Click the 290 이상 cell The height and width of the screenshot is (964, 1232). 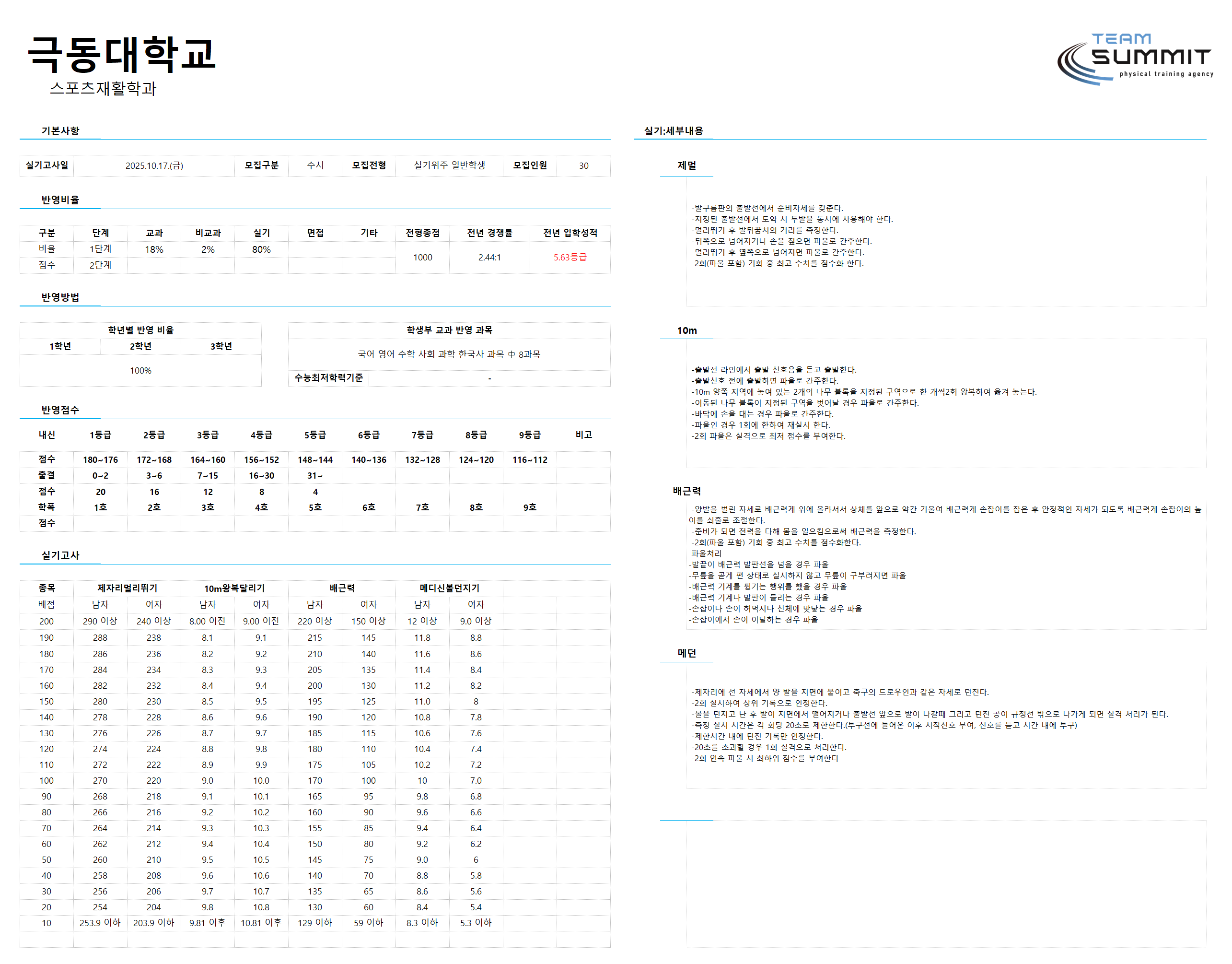[x=100, y=622]
